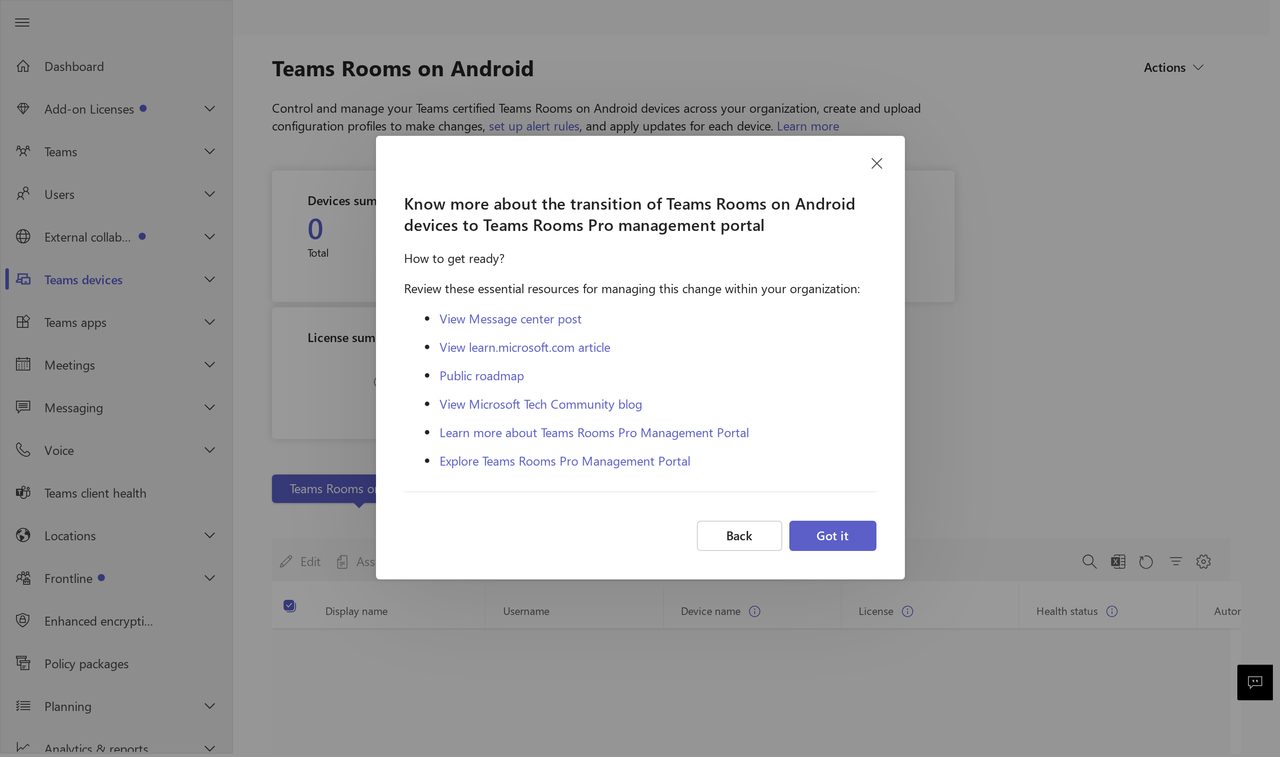Click the info icon next to Device name
Image resolution: width=1280 pixels, height=757 pixels.
point(755,611)
